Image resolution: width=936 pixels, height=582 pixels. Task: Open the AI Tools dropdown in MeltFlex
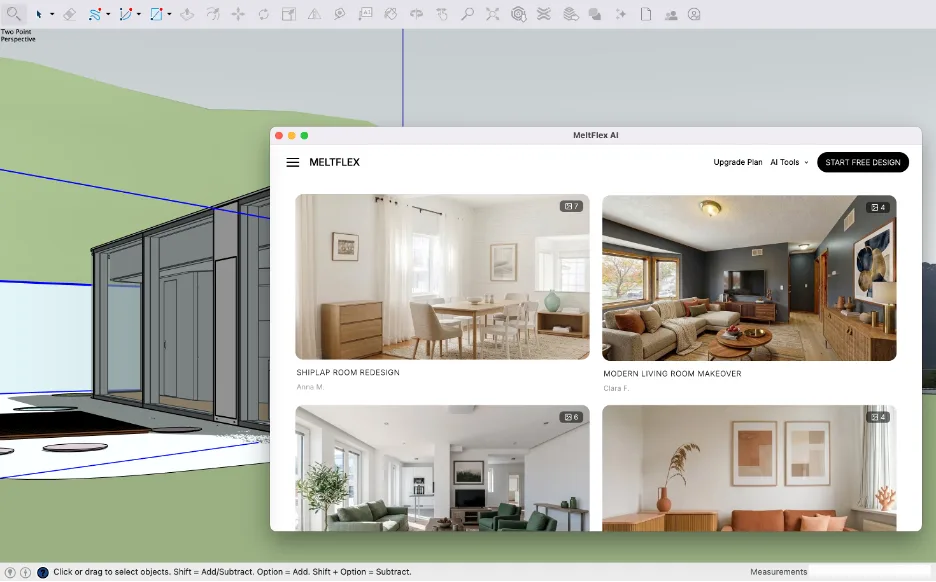pyautogui.click(x=789, y=162)
